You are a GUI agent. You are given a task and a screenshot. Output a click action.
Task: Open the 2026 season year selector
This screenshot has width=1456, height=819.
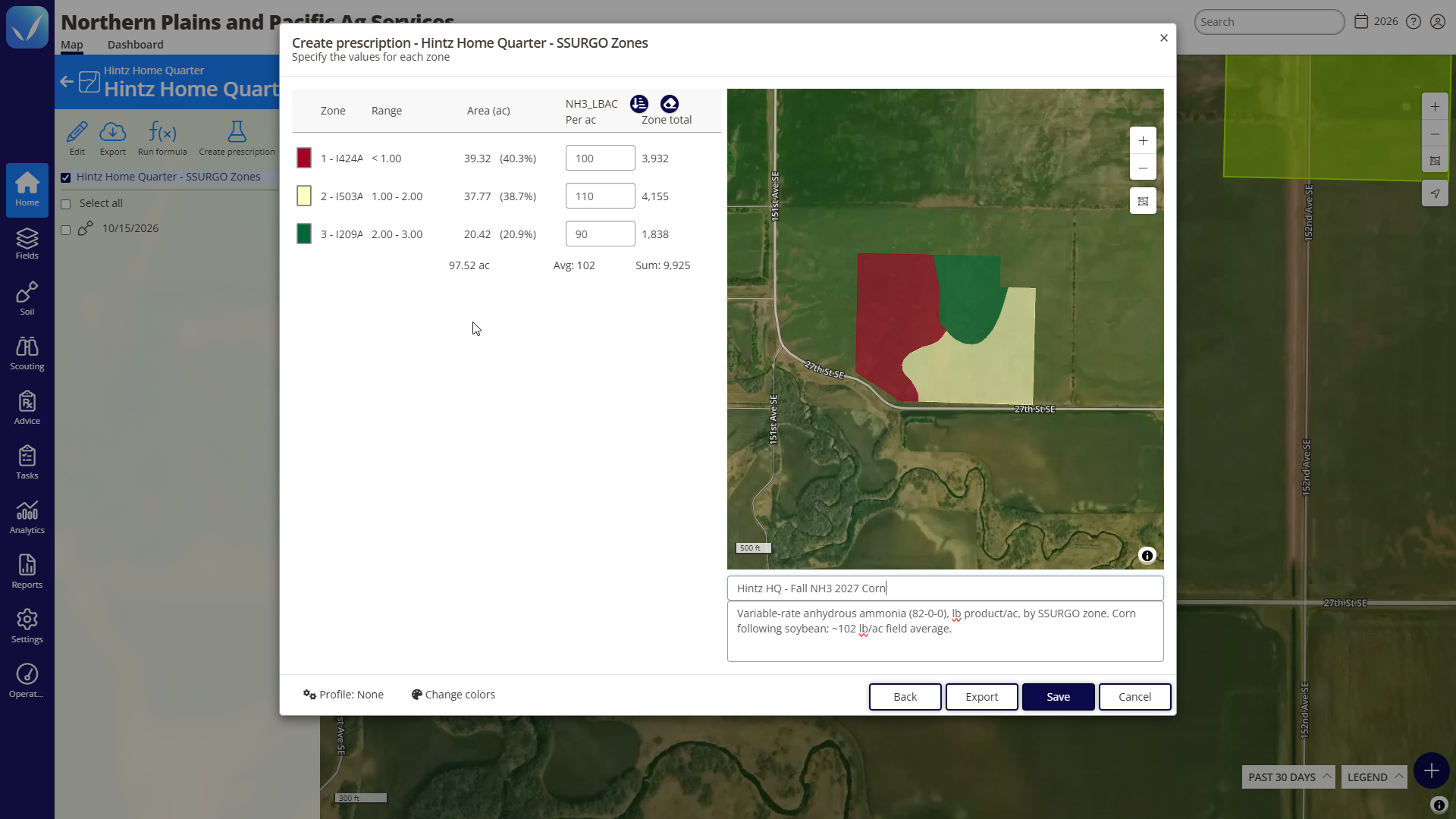[1376, 21]
